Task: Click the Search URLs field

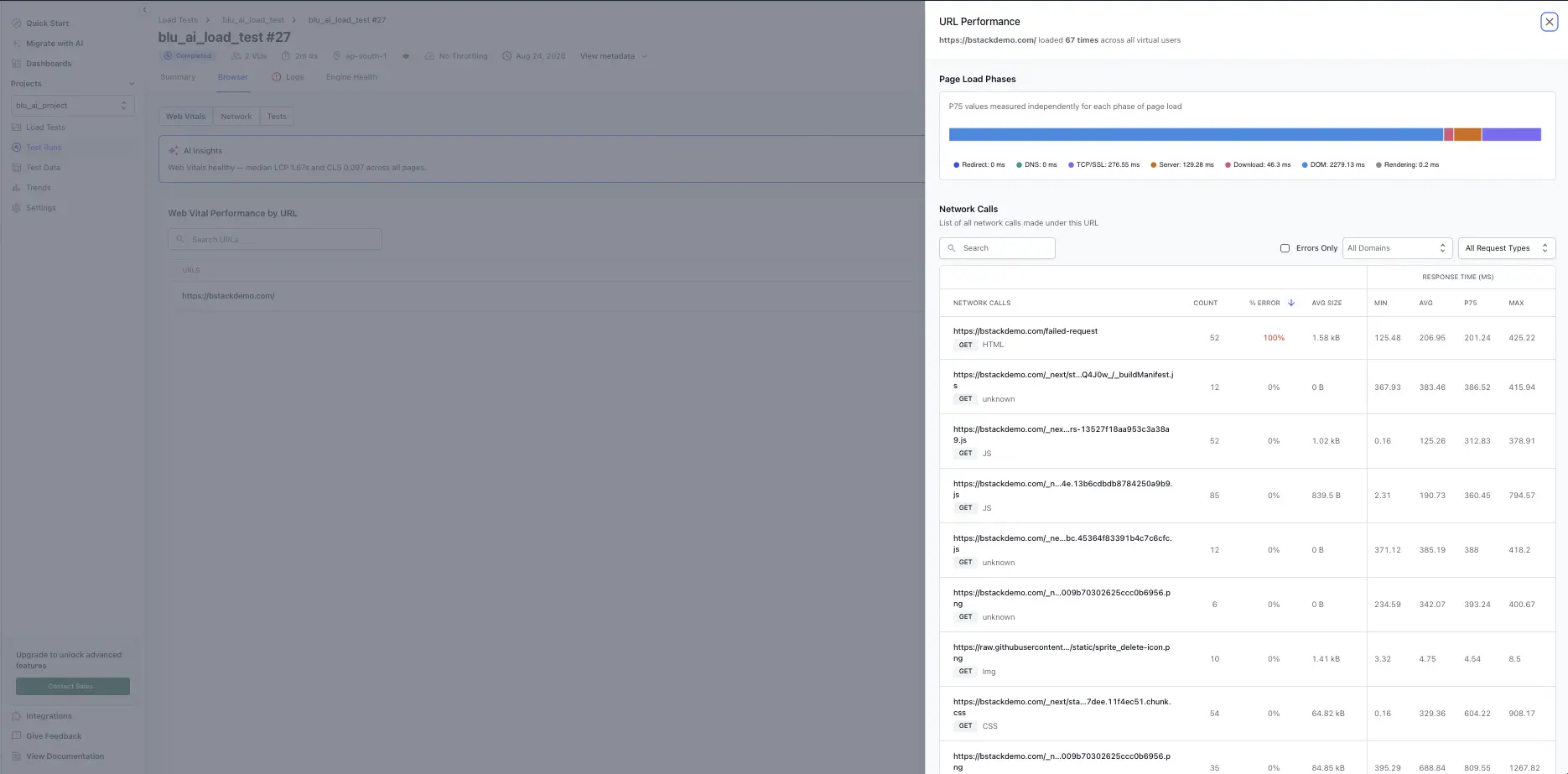Action: point(275,240)
